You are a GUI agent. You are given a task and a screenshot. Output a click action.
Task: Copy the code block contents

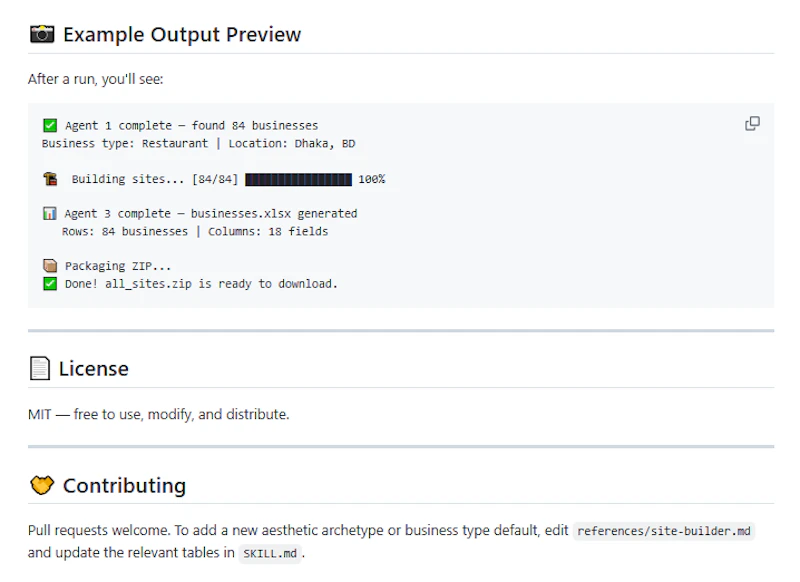tap(753, 123)
